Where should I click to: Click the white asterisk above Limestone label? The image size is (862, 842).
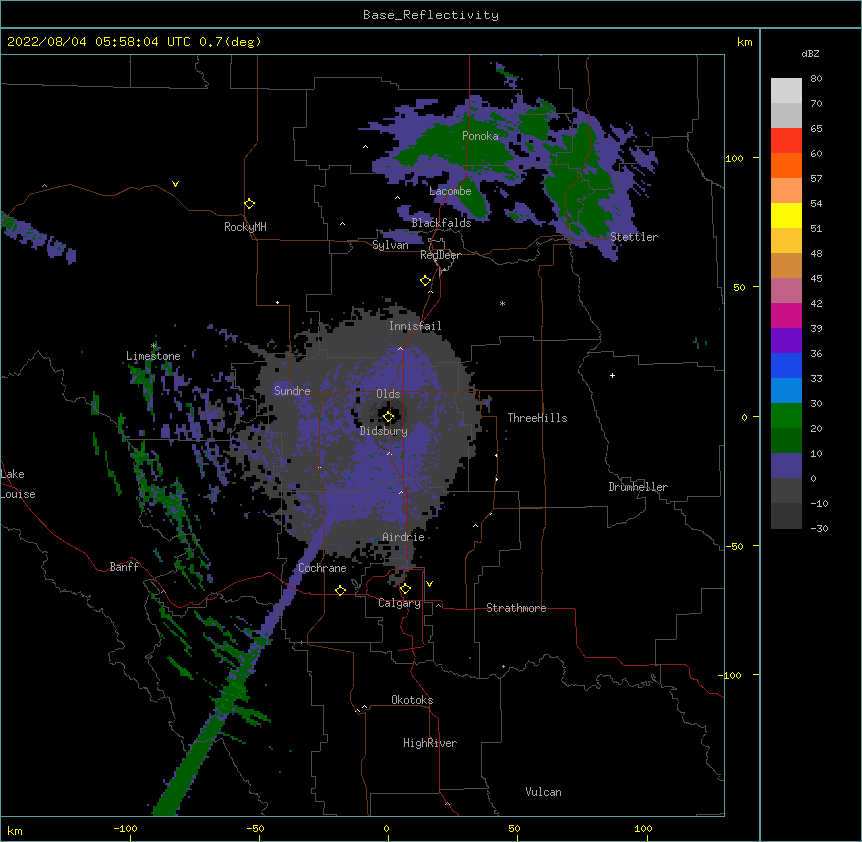tap(154, 346)
